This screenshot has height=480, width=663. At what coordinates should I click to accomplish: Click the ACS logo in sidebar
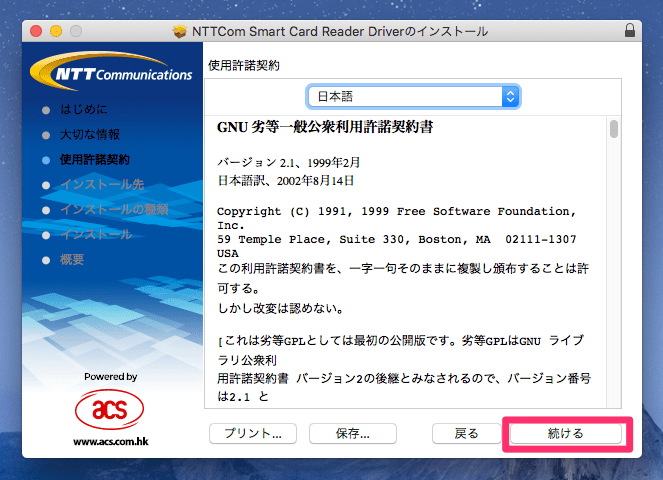110,409
